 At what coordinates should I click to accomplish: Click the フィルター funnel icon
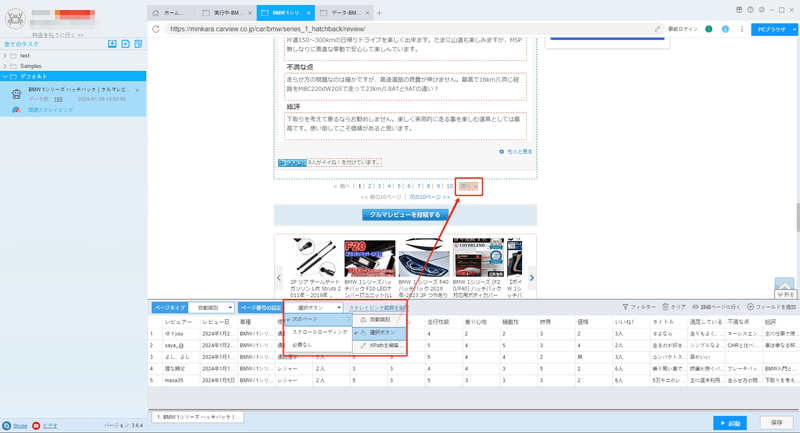tap(625, 307)
